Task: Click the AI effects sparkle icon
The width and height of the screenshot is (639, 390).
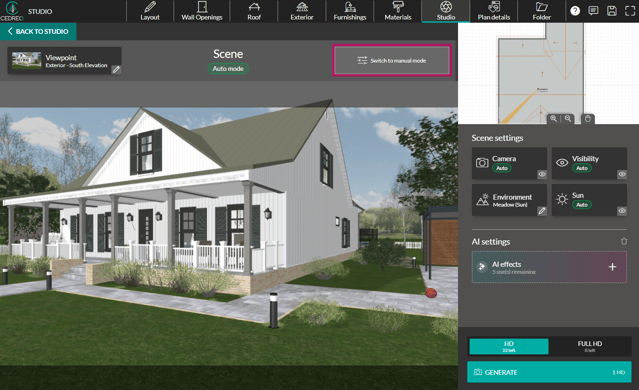Action: [482, 267]
